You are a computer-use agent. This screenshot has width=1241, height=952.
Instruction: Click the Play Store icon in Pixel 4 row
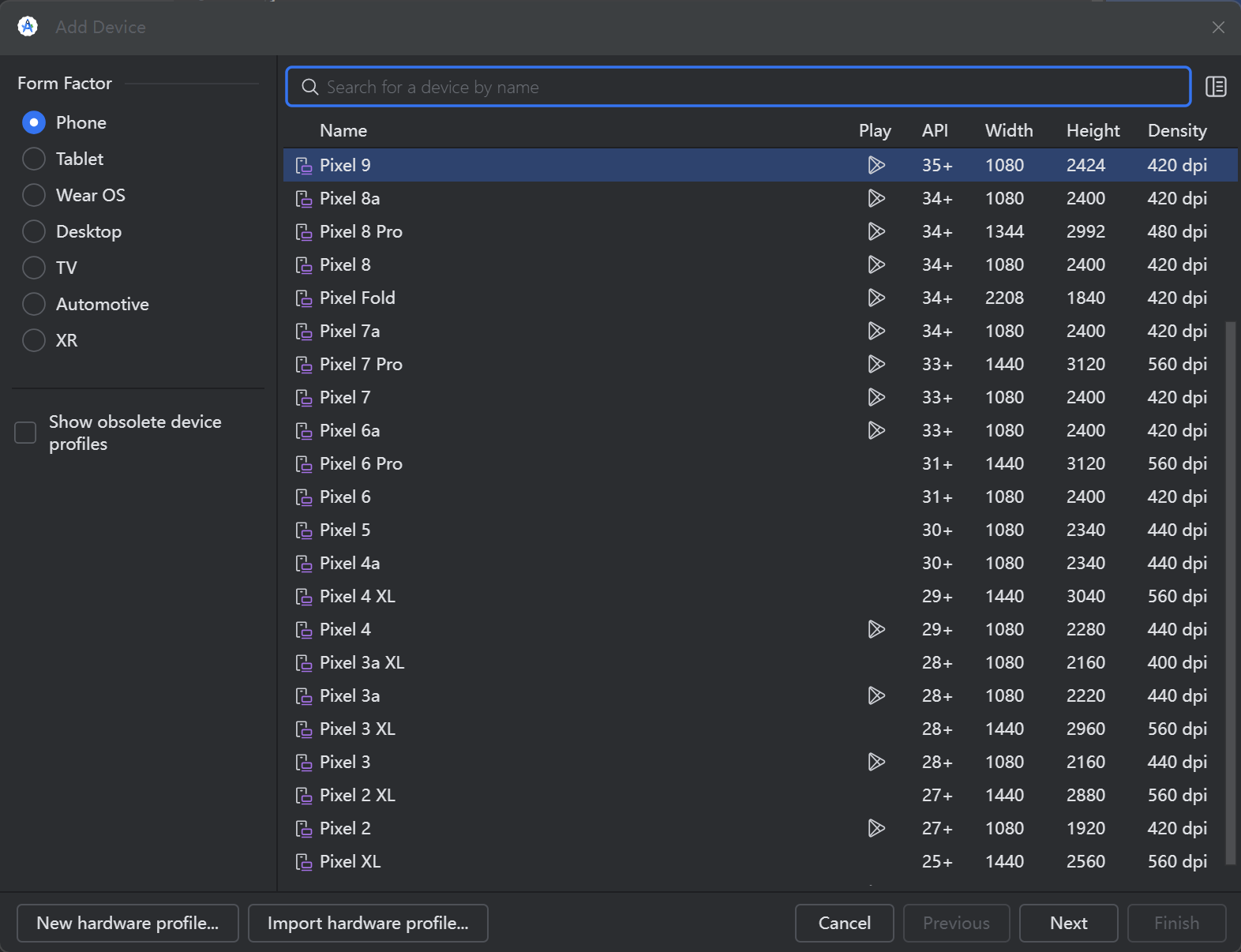click(876, 629)
